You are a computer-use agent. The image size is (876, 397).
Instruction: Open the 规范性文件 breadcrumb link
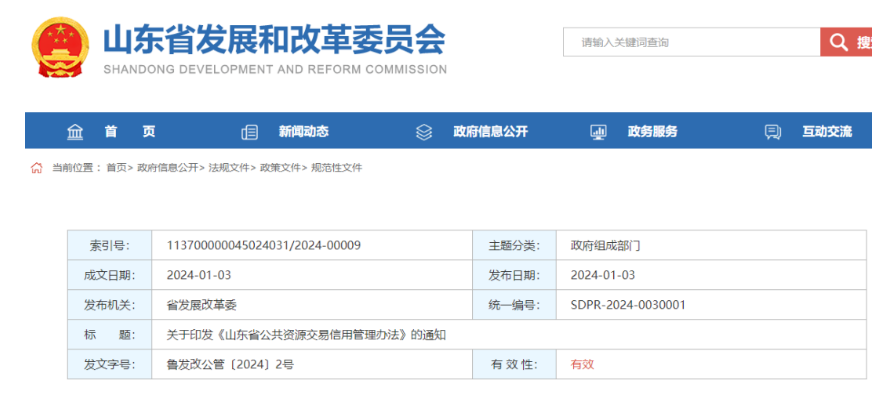(x=336, y=168)
